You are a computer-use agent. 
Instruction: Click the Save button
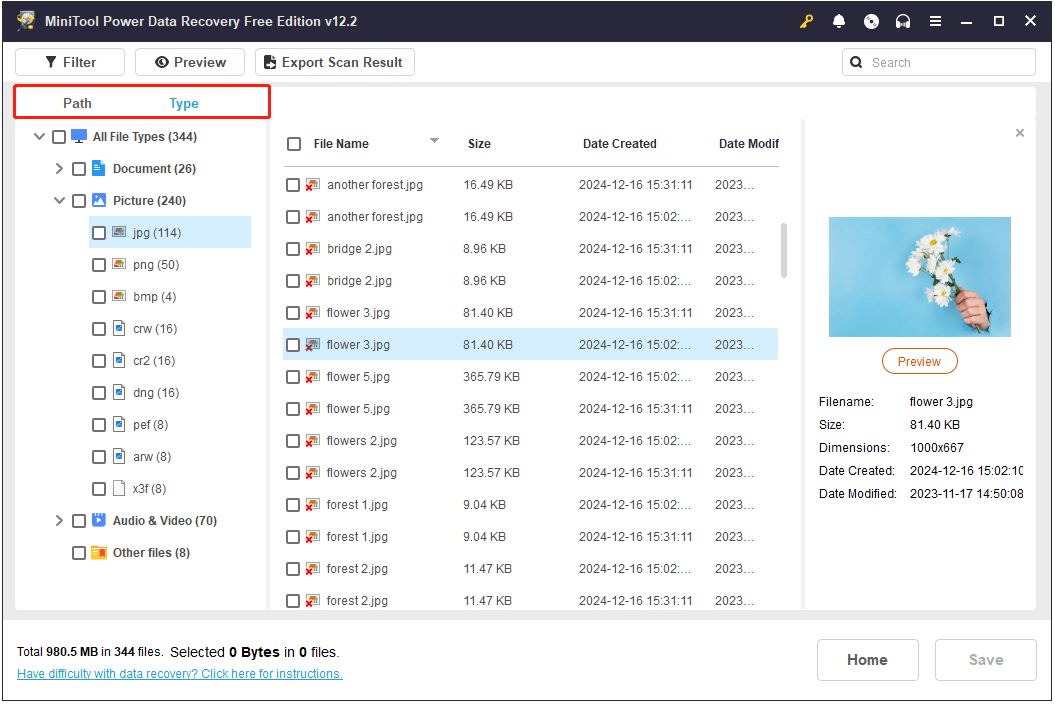[985, 660]
